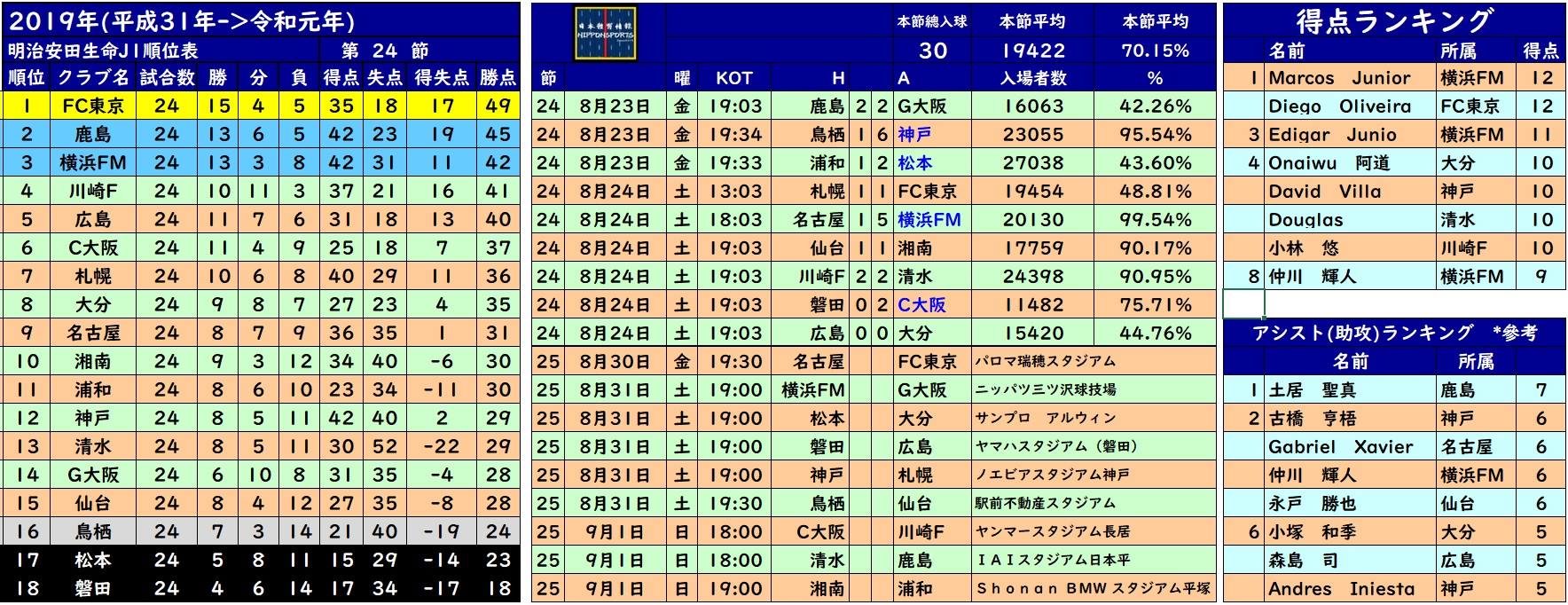Select the 得失点 column header

tap(442, 78)
